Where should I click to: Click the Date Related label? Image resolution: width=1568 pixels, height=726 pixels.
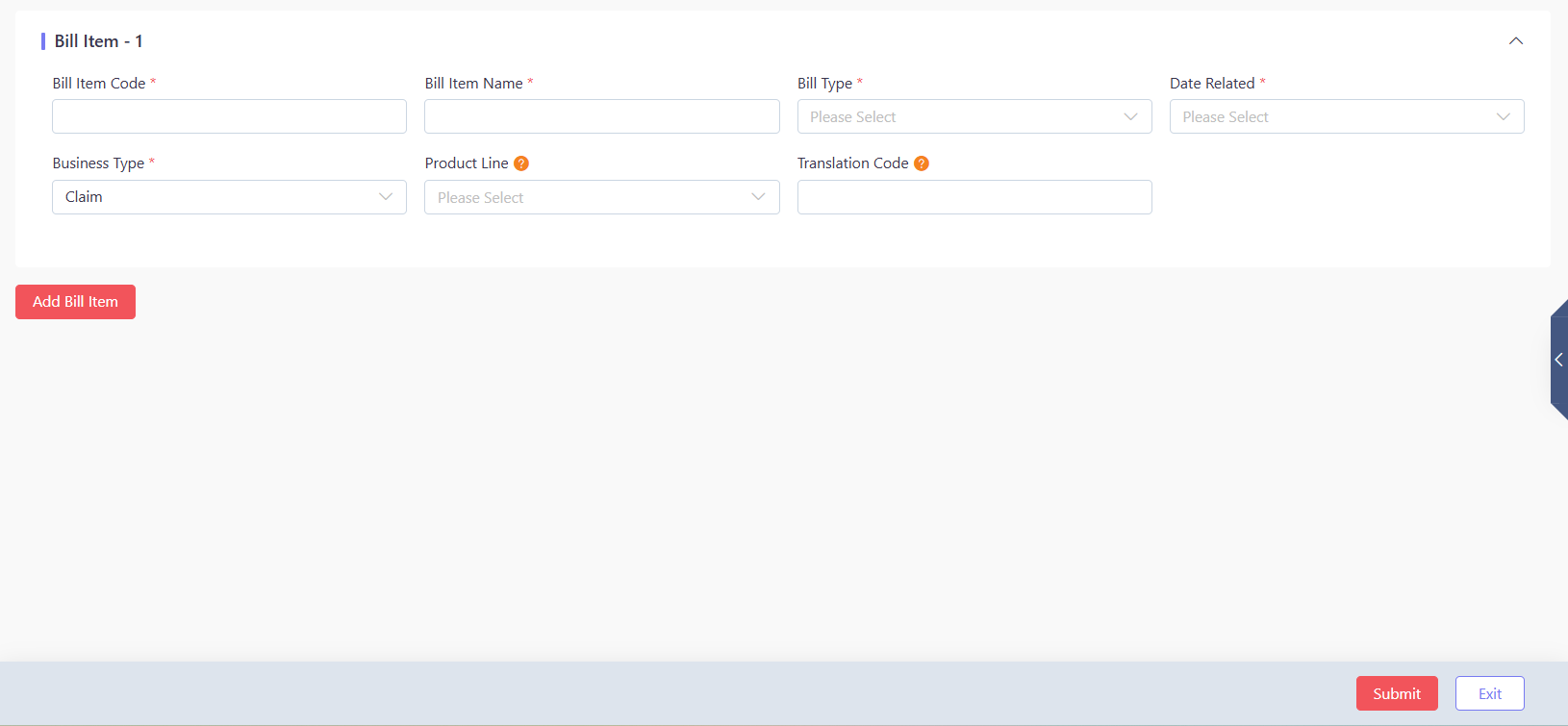pos(1212,84)
